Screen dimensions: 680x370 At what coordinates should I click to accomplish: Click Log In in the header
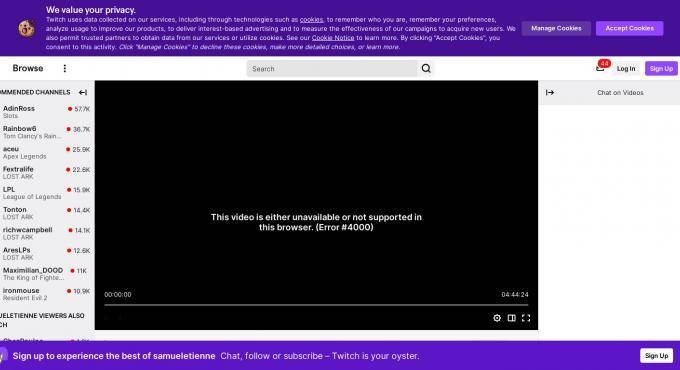626,69
